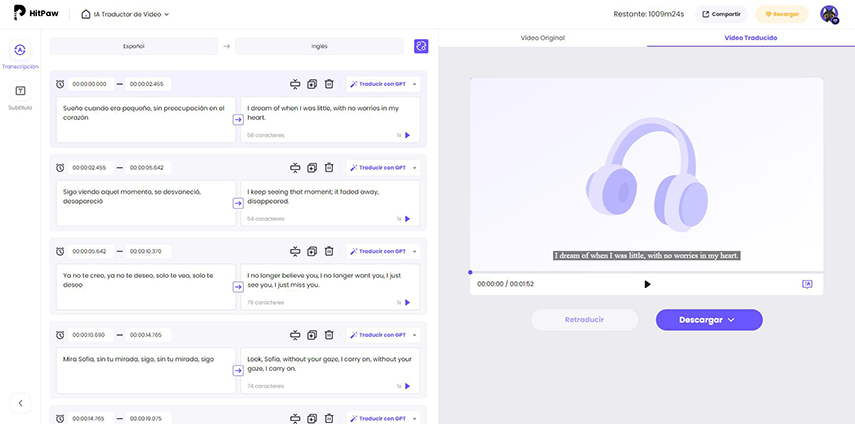Delete the 'Ya no te creo' segment
The width and height of the screenshot is (855, 424).
[x=329, y=251]
